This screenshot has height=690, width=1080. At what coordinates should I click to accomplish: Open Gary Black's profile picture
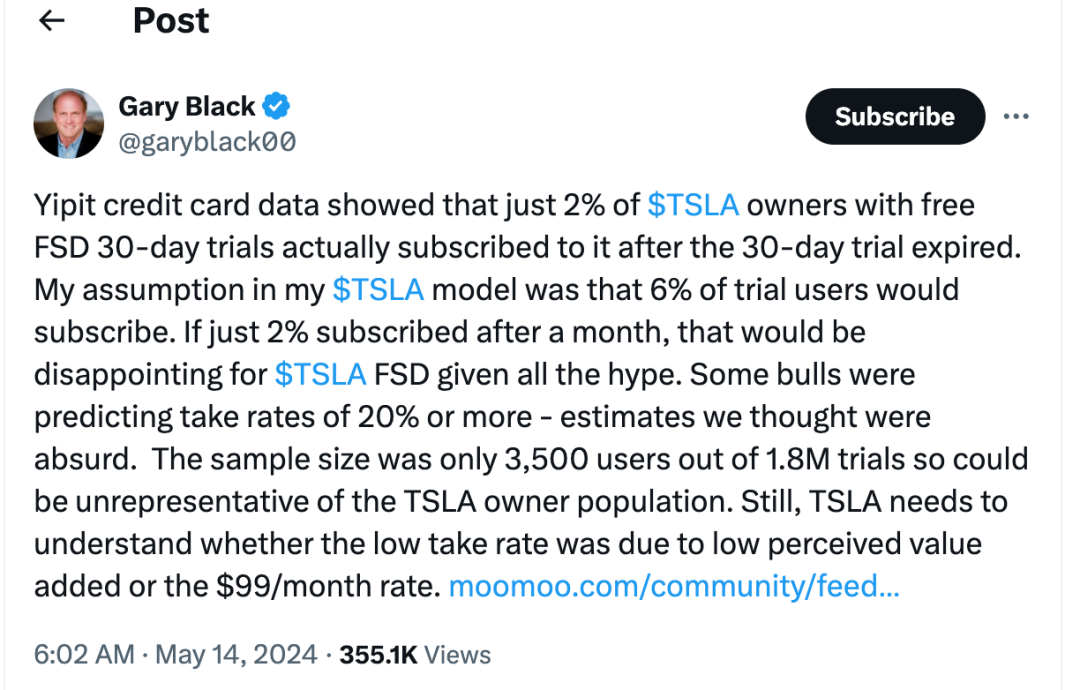tap(69, 123)
